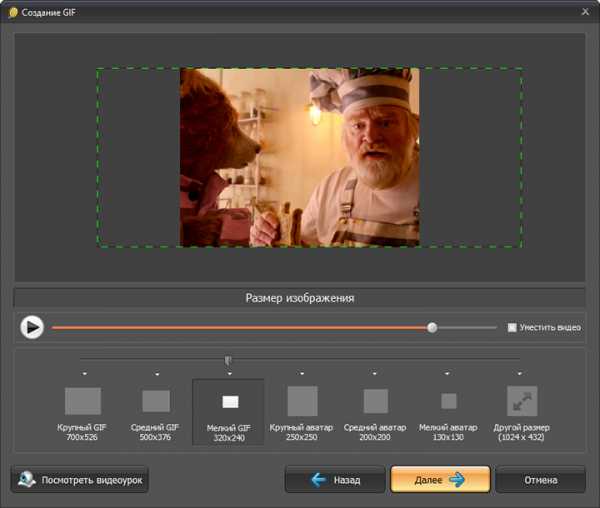Select the Крупный GIF 700x526 size icon

pyautogui.click(x=83, y=401)
